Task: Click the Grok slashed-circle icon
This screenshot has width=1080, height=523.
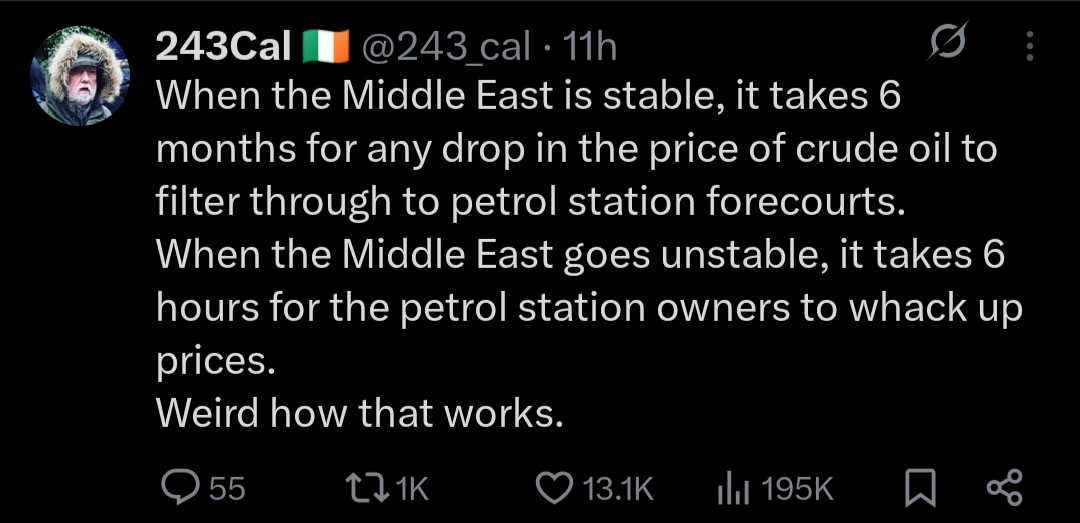Action: pyautogui.click(x=946, y=45)
